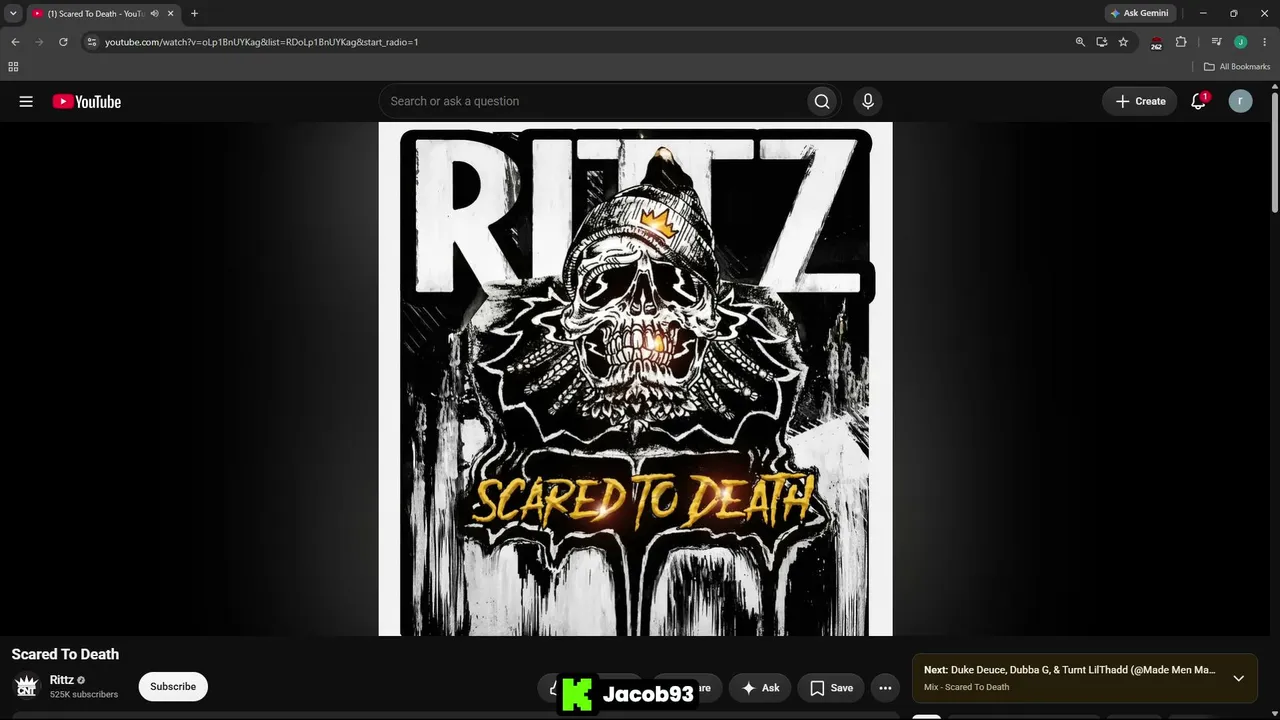The height and width of the screenshot is (720, 1280).
Task: View site information for youtube.com
Action: coord(92,42)
